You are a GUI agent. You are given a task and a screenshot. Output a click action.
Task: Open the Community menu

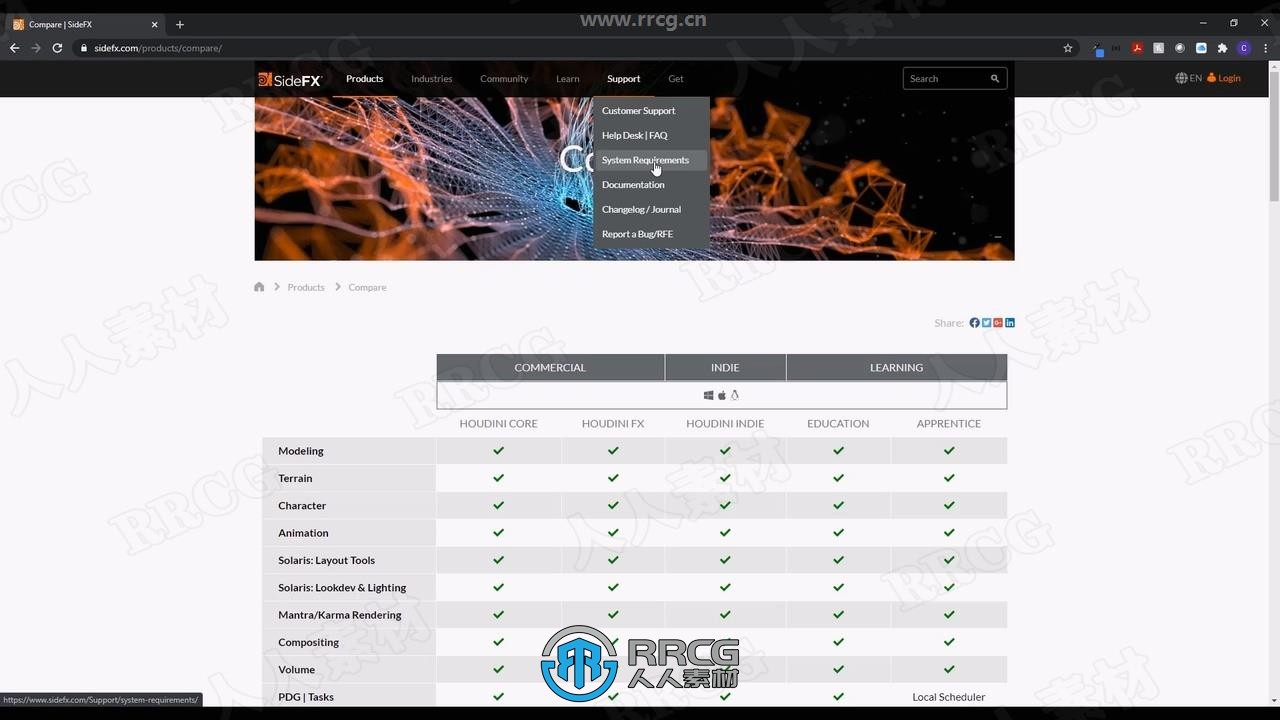tap(504, 79)
